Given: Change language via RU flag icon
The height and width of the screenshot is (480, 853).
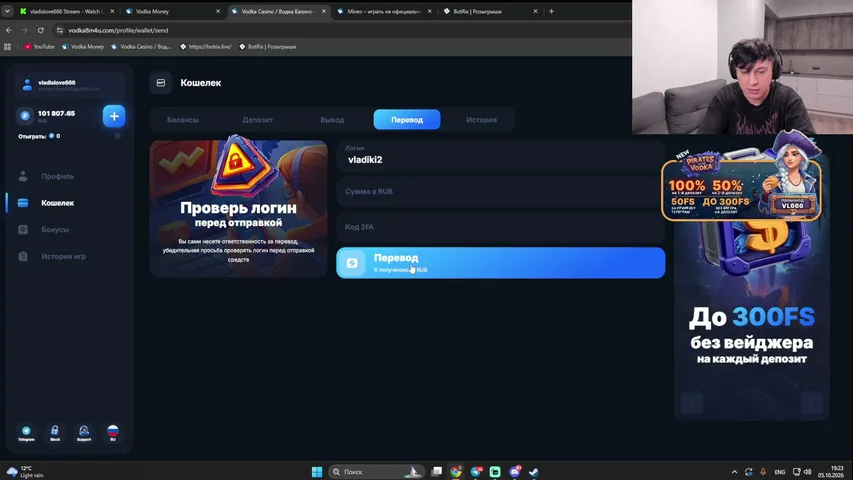Looking at the screenshot, I should point(113,433).
